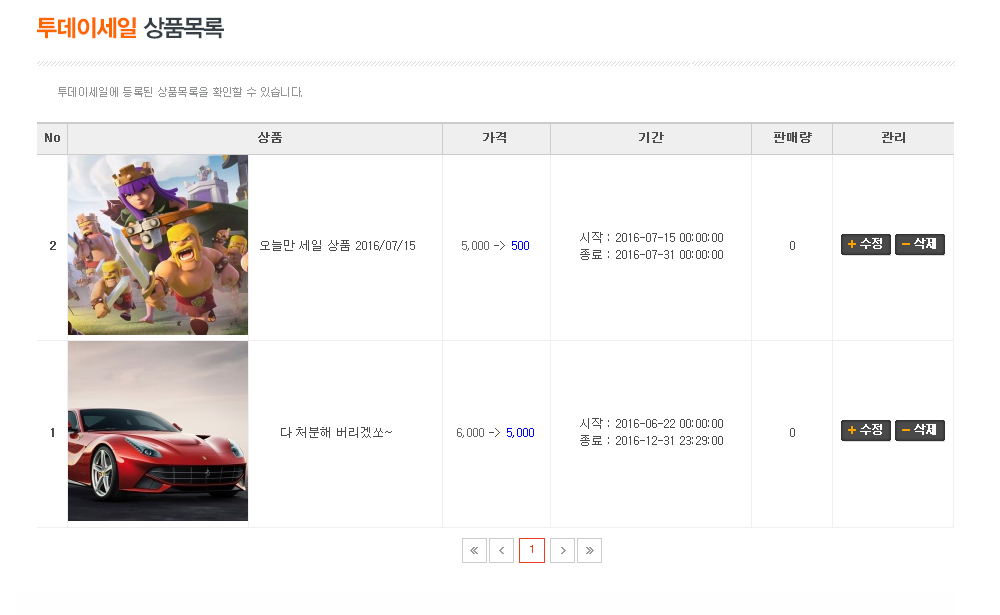Click the previous page arrow in pagination
The height and width of the screenshot is (615, 1000).
[x=501, y=551]
